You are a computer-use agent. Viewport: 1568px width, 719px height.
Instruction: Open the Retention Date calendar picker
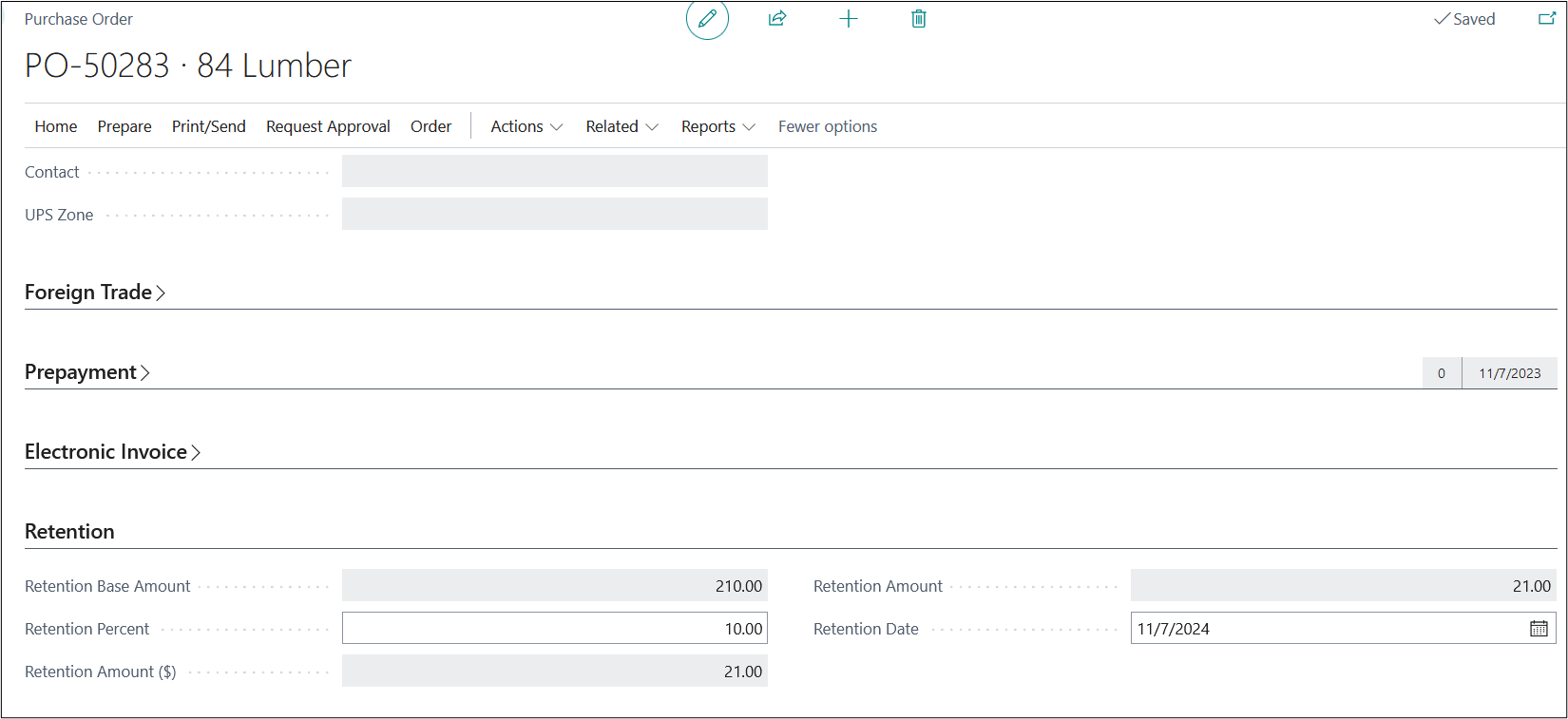tap(1539, 629)
